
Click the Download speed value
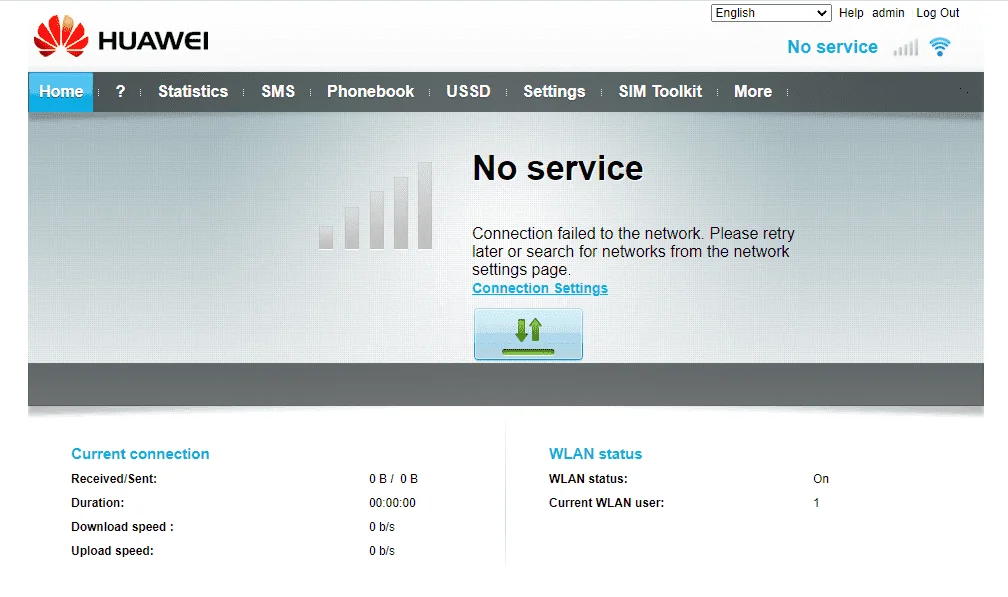(x=382, y=527)
